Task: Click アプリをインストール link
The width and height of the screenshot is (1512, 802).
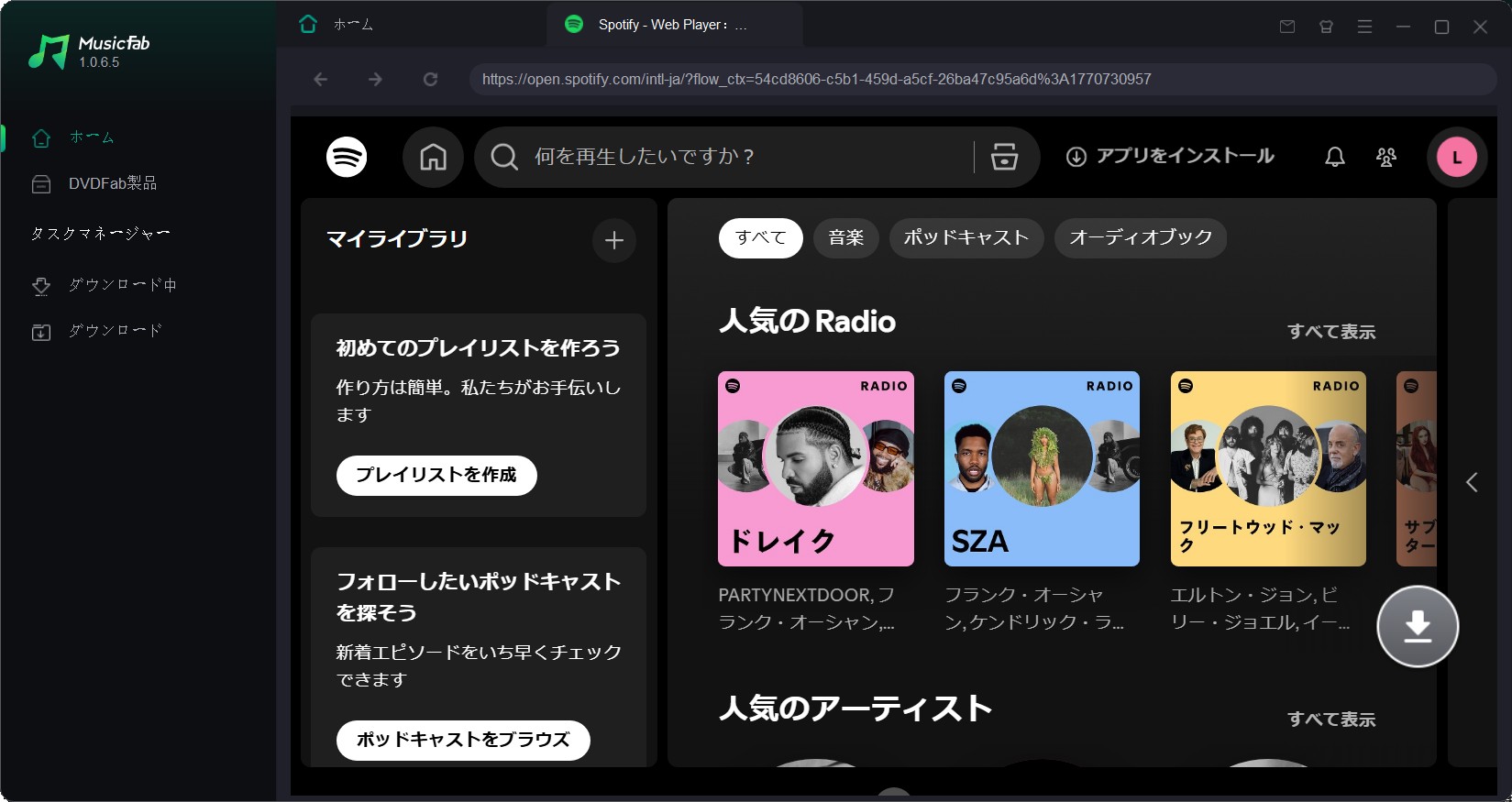Action: pyautogui.click(x=1170, y=156)
